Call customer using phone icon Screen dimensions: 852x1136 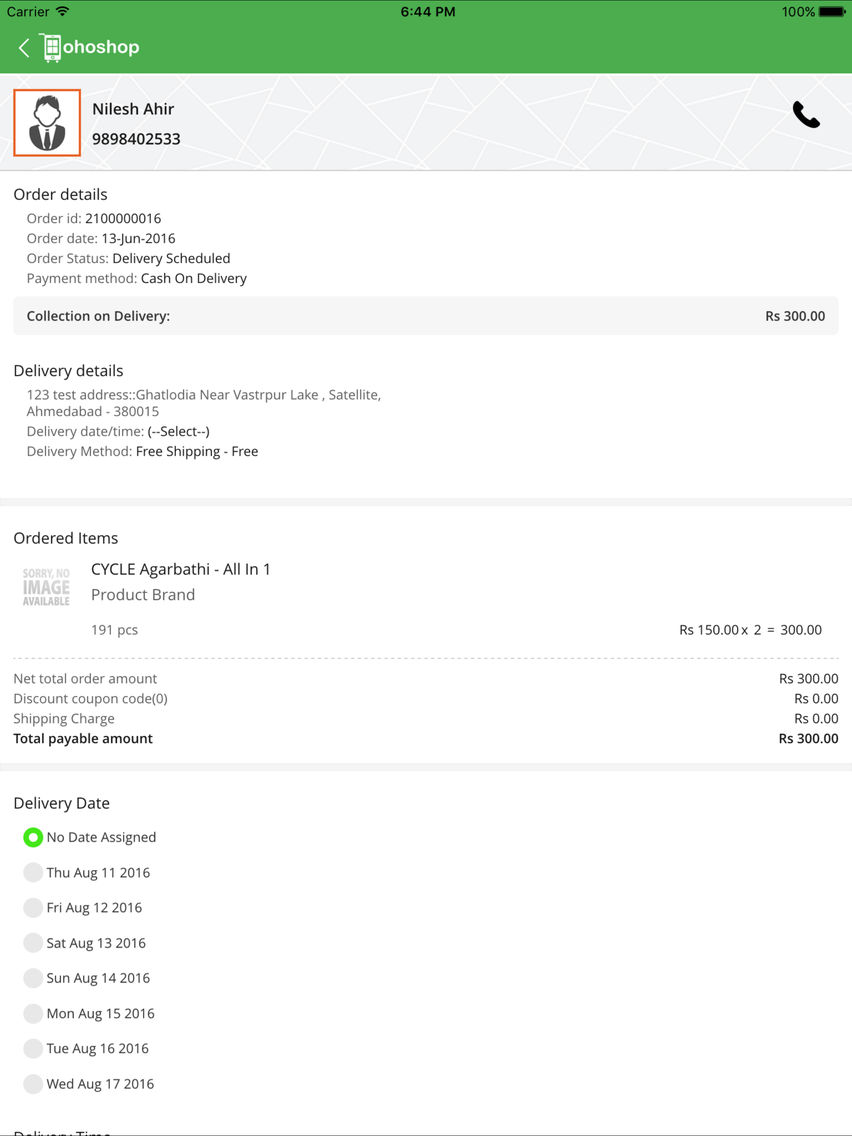pos(806,114)
